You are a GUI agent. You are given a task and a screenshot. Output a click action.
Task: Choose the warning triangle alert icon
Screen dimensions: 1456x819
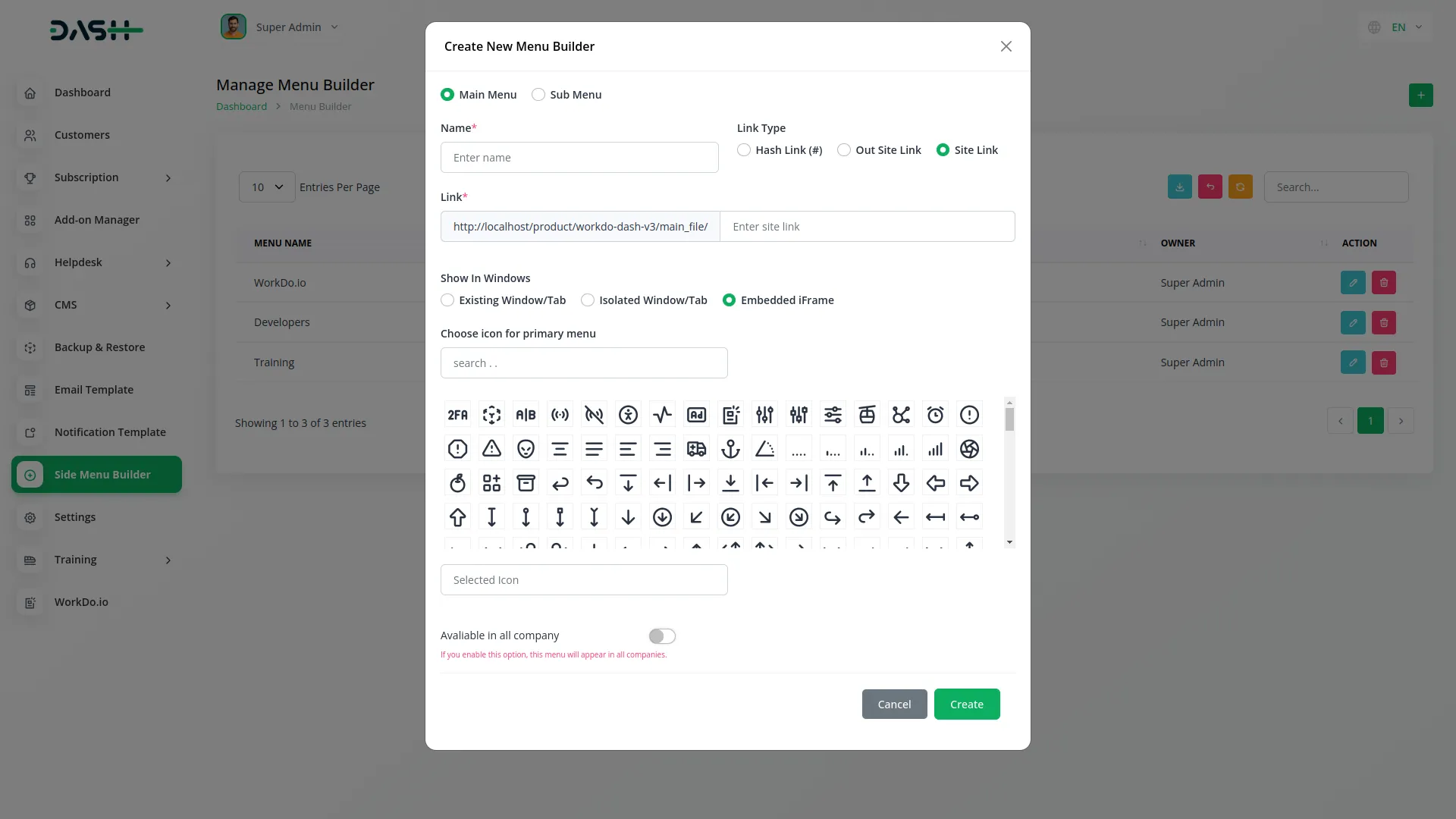click(x=491, y=449)
